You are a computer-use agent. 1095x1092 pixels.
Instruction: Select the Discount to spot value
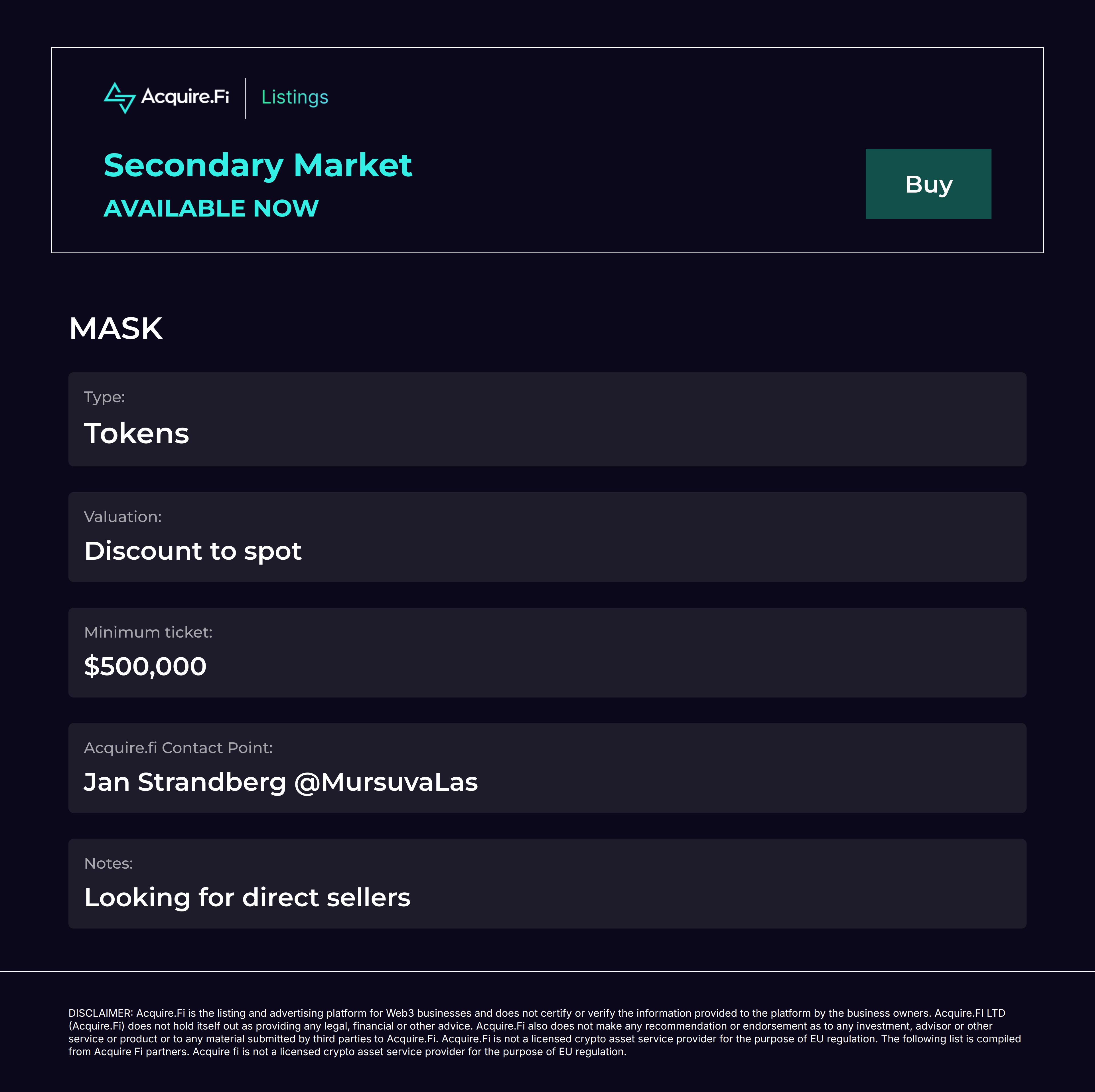coord(193,551)
